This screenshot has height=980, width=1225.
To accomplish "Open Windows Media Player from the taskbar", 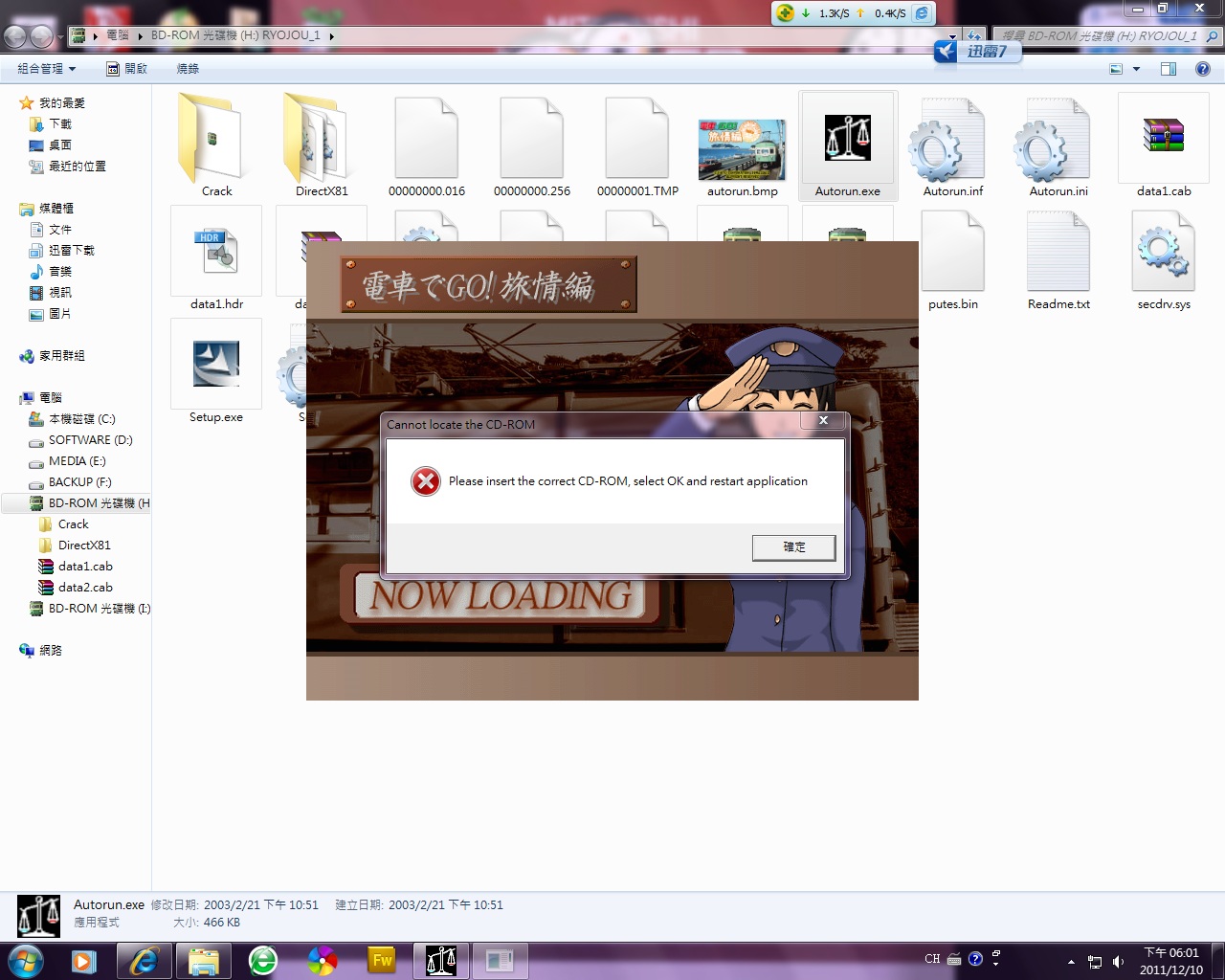I will (85, 961).
